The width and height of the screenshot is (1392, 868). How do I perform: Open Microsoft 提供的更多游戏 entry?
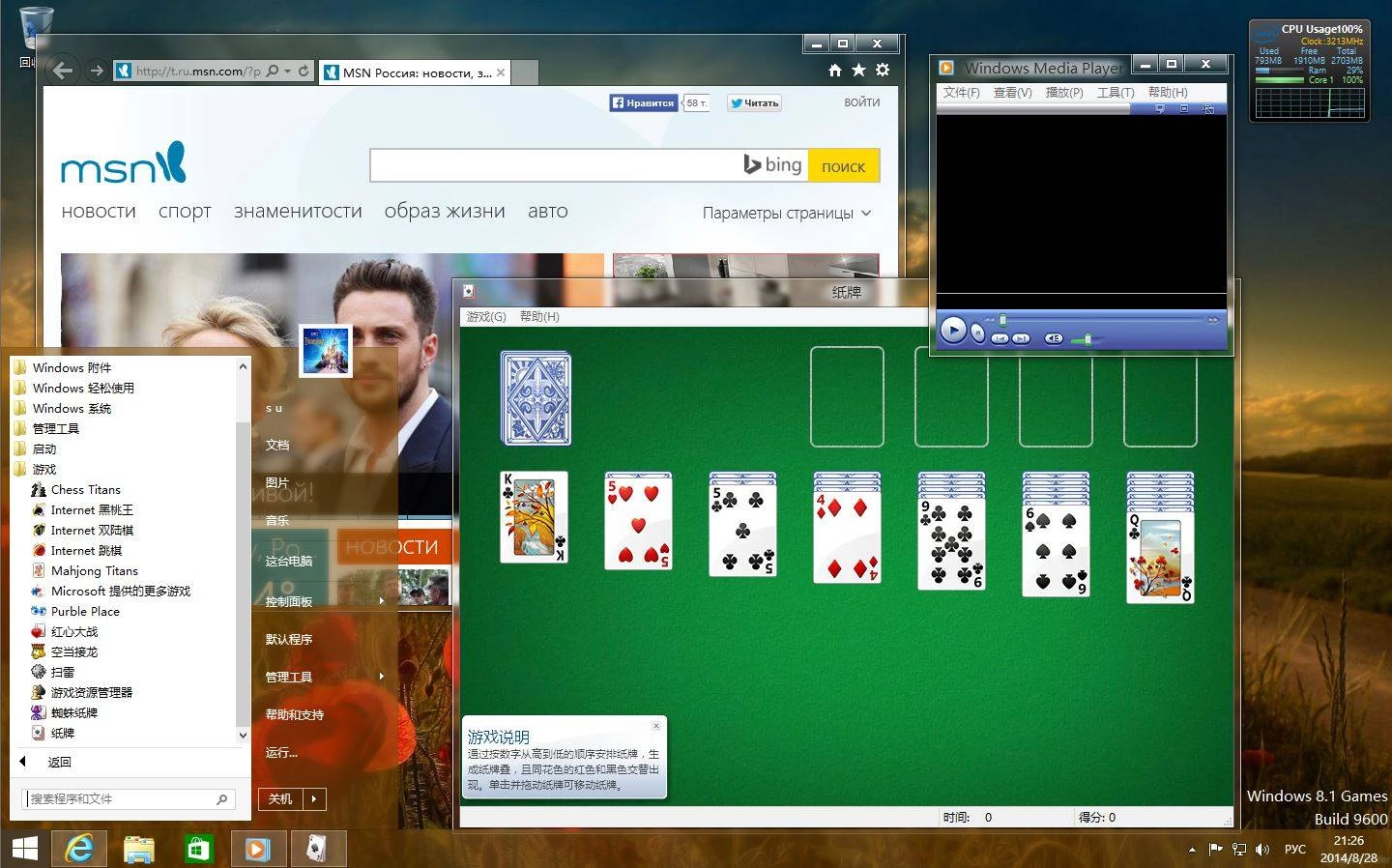[x=111, y=592]
